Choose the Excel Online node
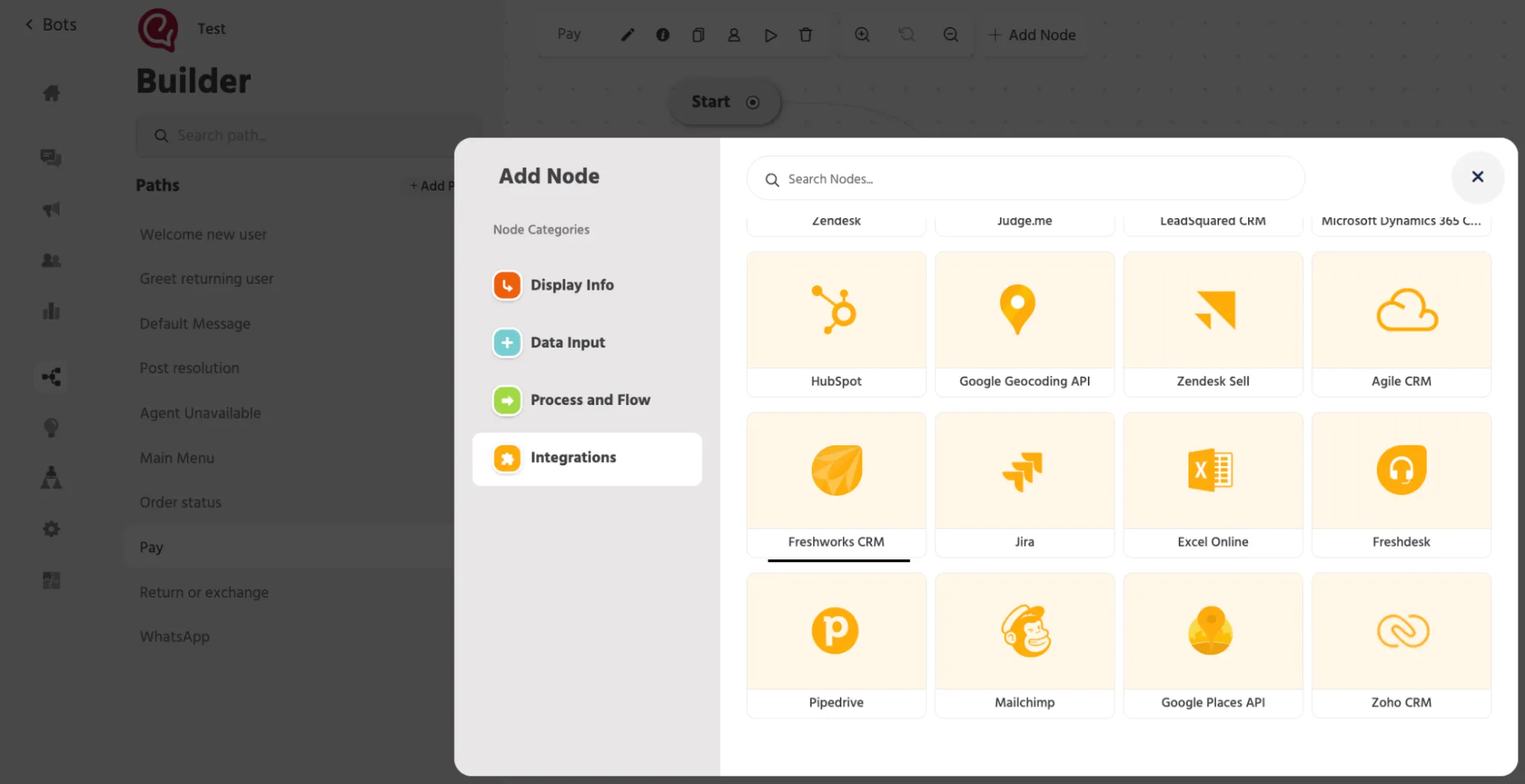This screenshot has width=1525, height=784. click(x=1213, y=485)
